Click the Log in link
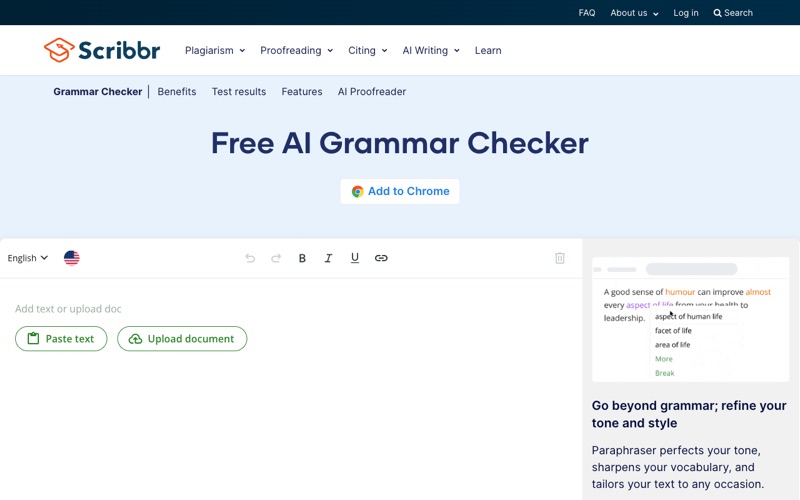This screenshot has width=800, height=500. pos(686,13)
